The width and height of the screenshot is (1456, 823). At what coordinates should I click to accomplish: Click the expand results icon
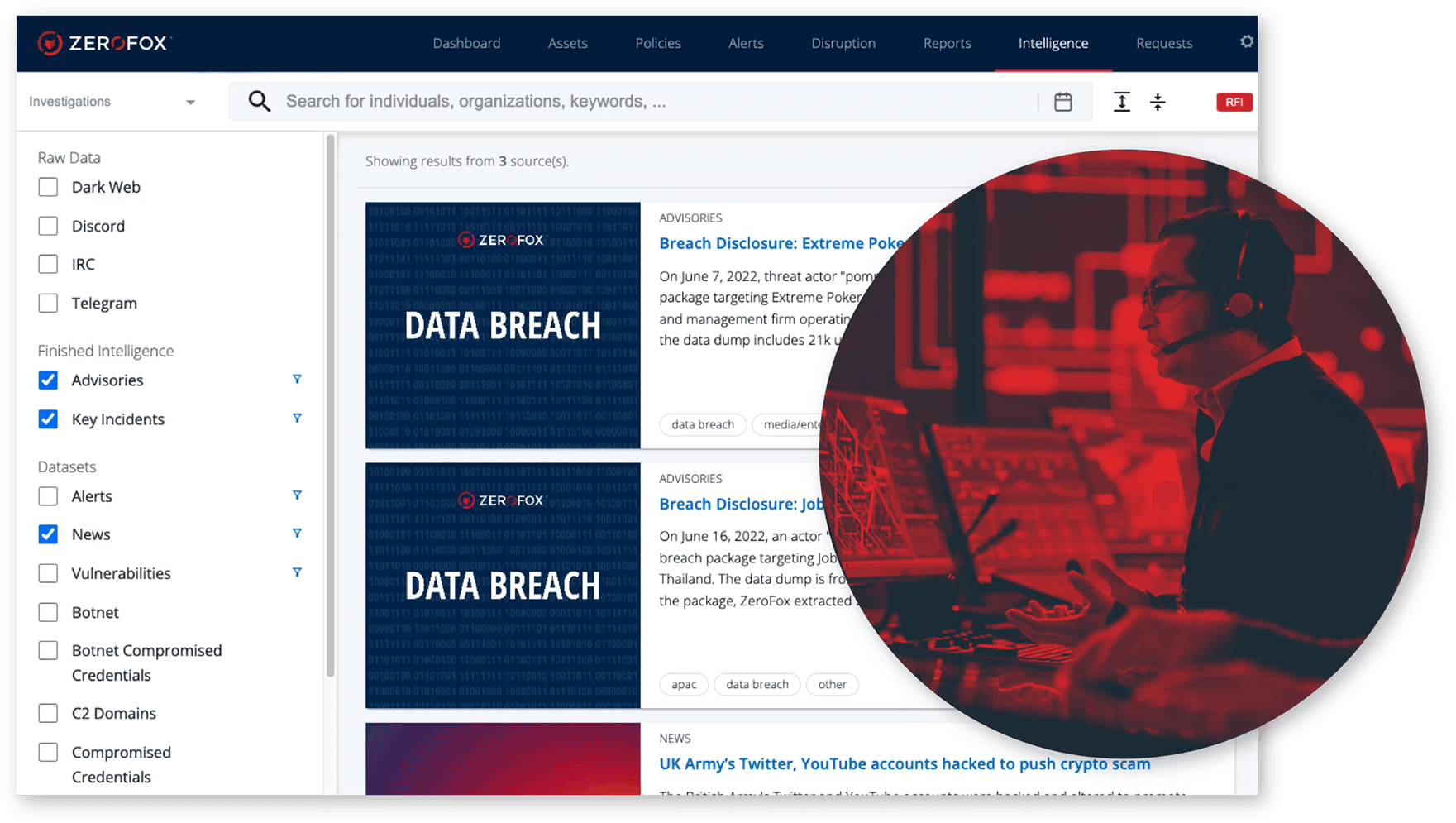pos(1121,102)
